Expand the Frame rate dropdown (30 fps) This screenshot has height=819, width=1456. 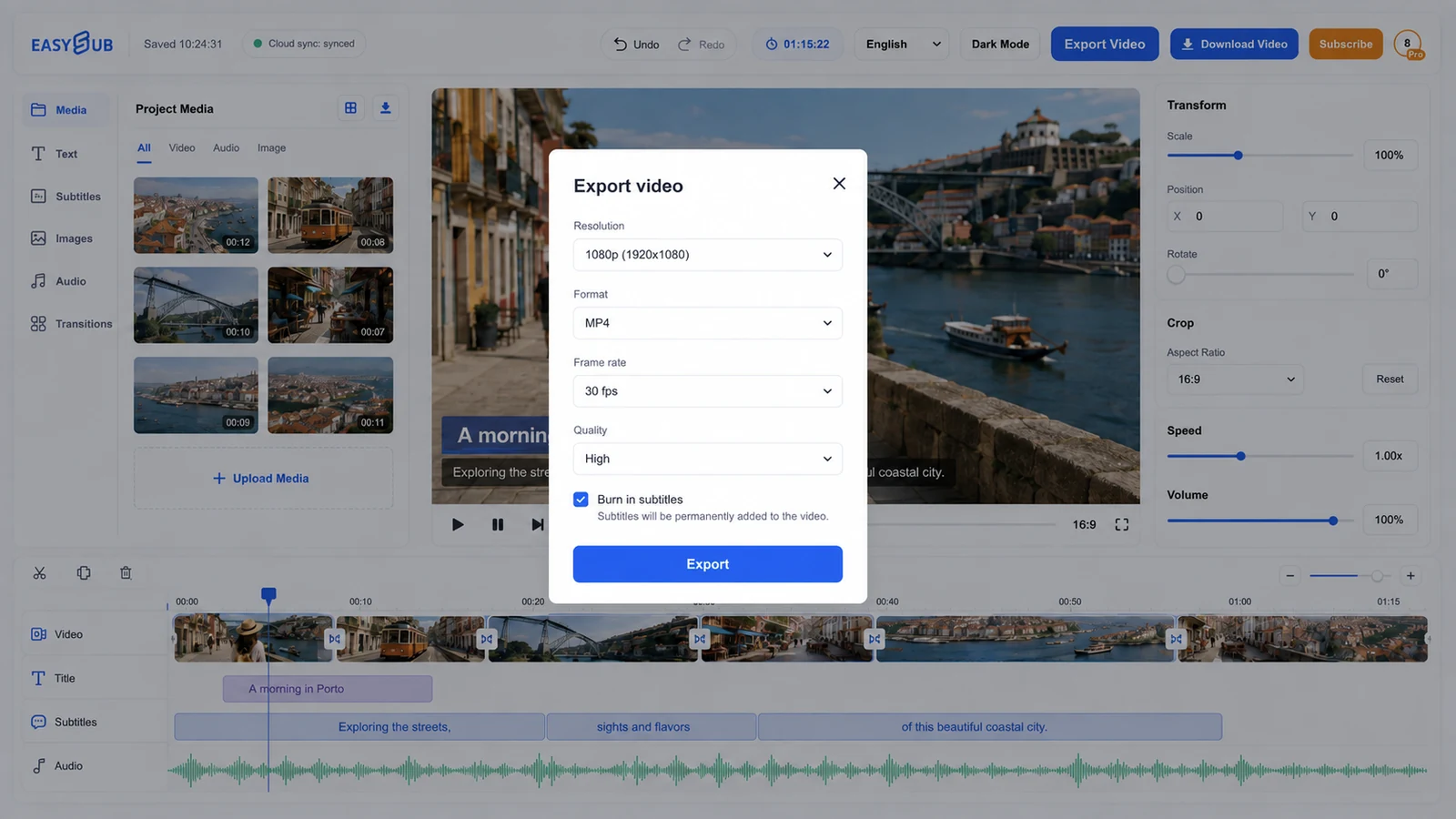coord(707,391)
